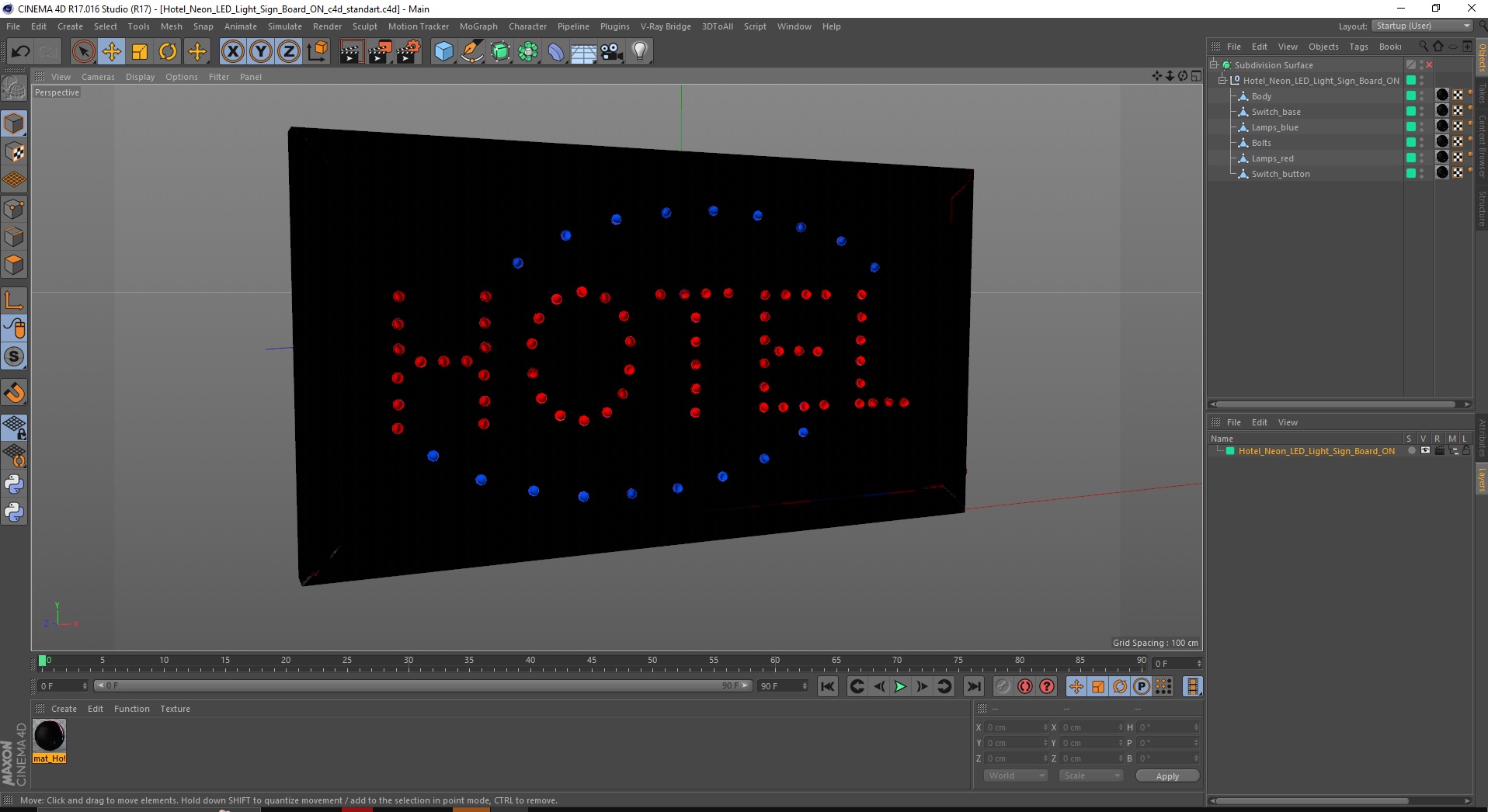The height and width of the screenshot is (812, 1488).
Task: Select the Move tool in top toolbar
Action: (x=112, y=52)
